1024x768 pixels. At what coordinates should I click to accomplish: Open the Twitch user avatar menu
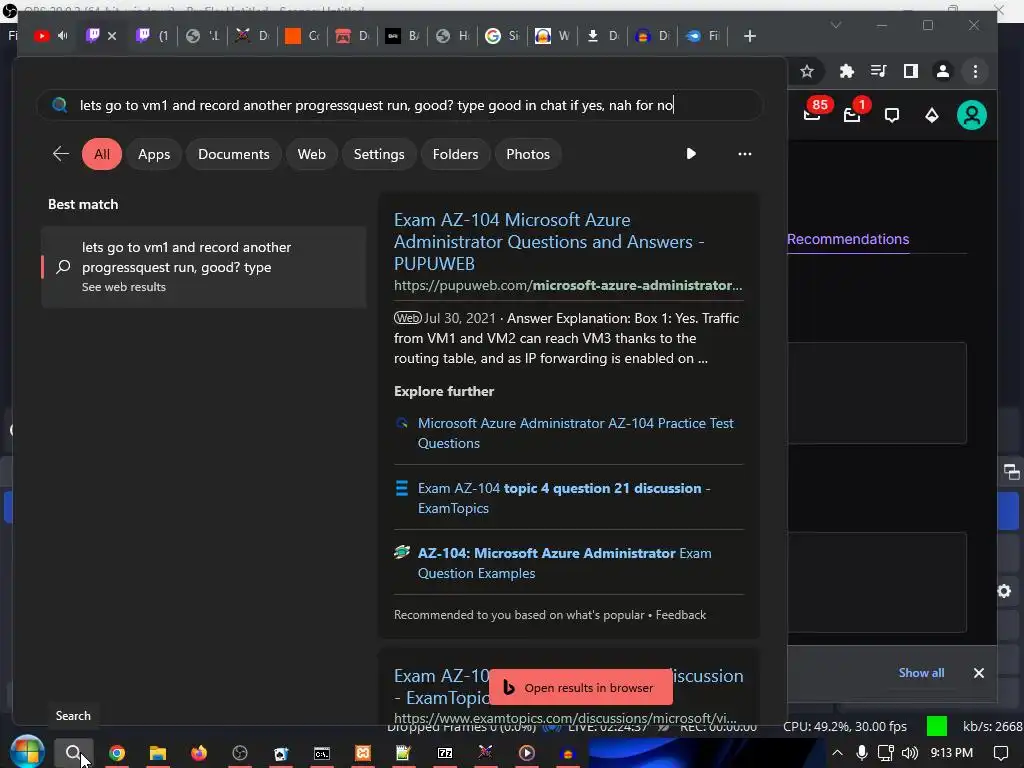(972, 116)
